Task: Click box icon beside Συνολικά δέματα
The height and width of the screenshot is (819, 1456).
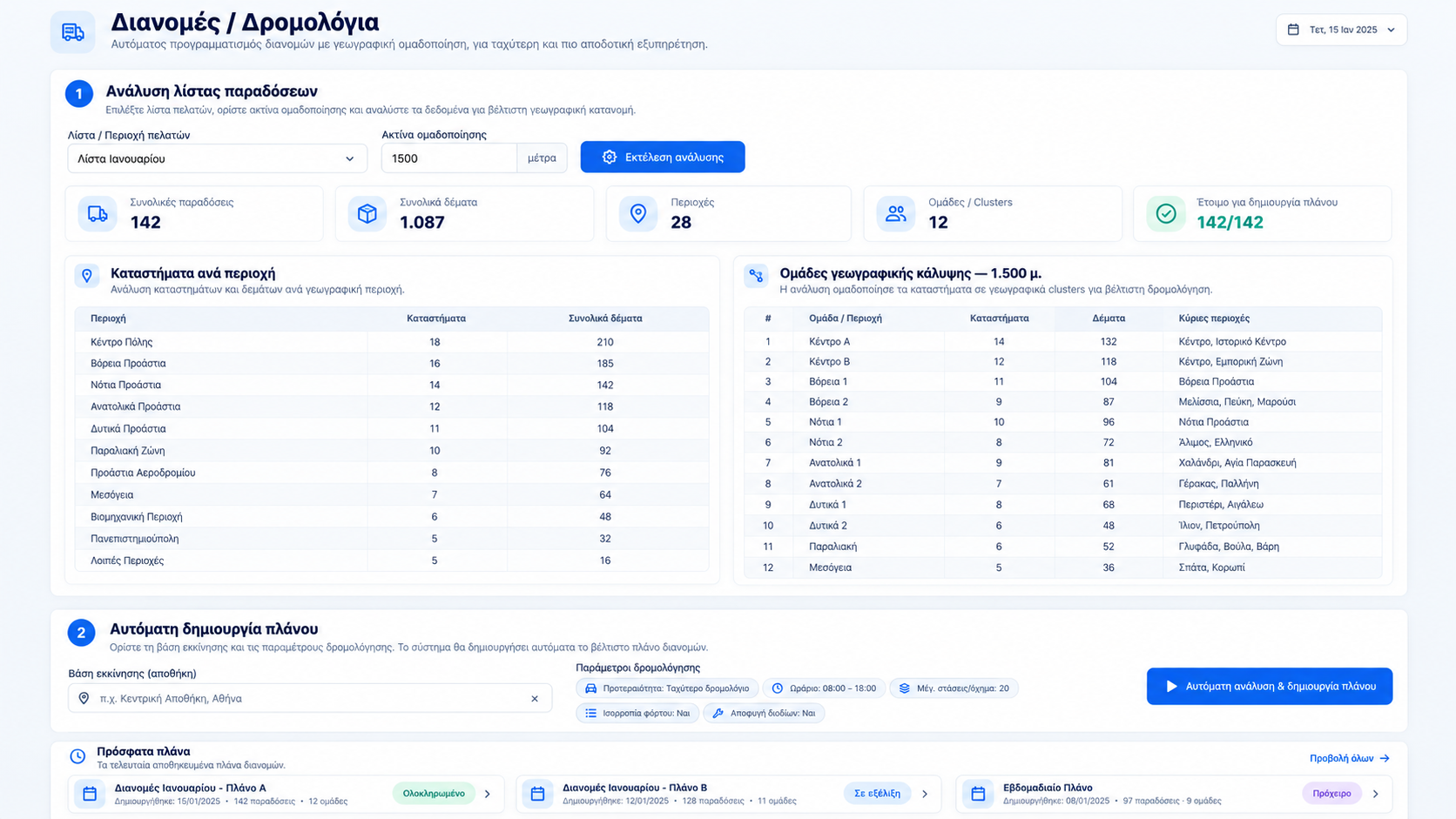Action: pyautogui.click(x=367, y=213)
